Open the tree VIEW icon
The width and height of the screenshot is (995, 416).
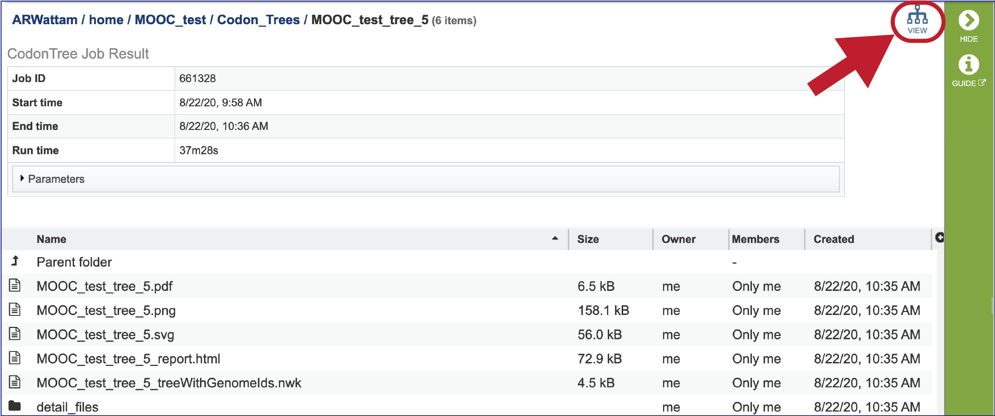[917, 20]
